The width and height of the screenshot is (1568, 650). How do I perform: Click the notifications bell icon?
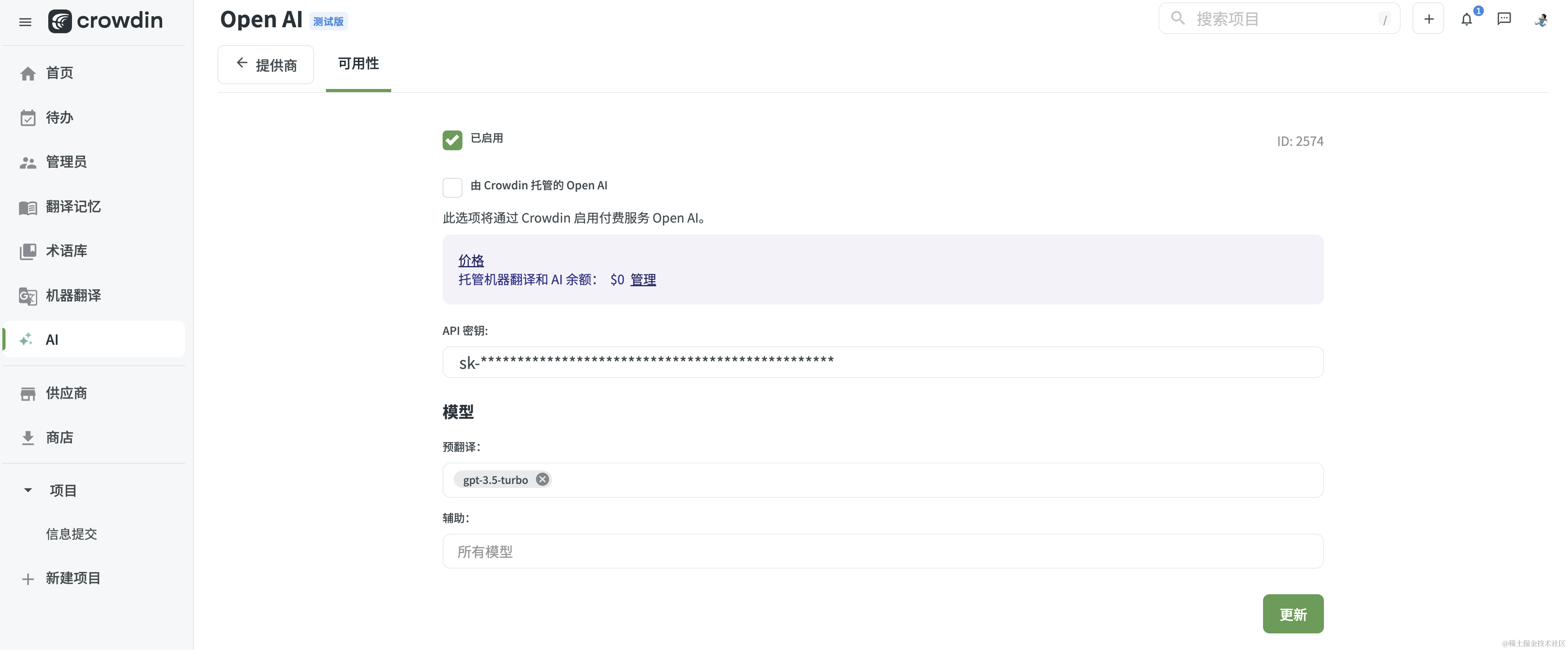click(x=1466, y=19)
